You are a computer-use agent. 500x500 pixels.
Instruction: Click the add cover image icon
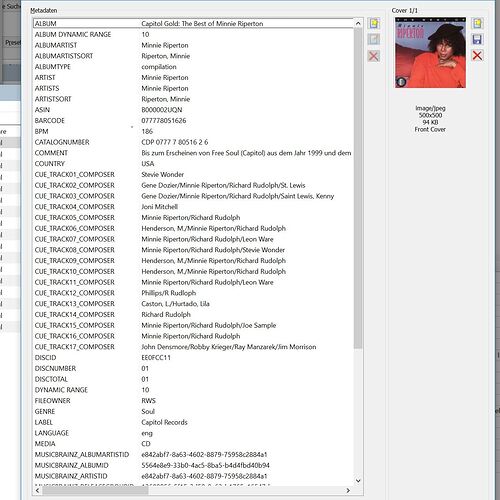[x=477, y=24]
